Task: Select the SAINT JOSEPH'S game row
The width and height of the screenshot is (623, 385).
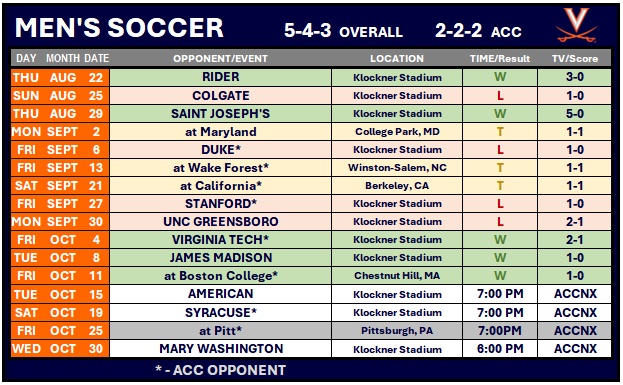Action: click(x=311, y=114)
